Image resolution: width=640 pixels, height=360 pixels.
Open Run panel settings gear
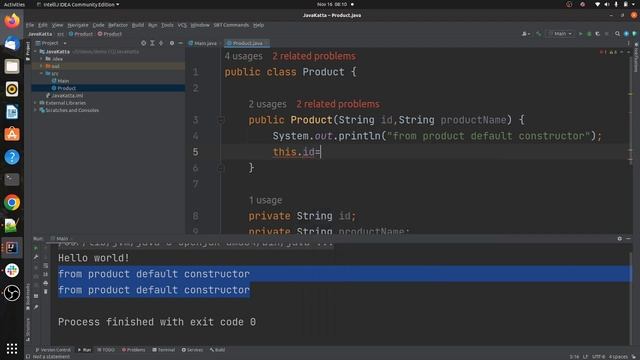point(620,239)
